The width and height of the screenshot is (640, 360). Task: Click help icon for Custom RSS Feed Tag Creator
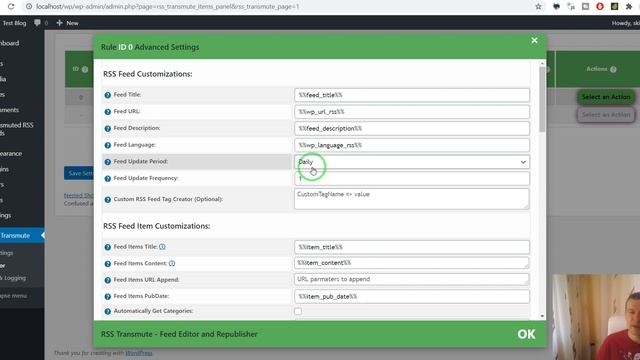click(108, 200)
